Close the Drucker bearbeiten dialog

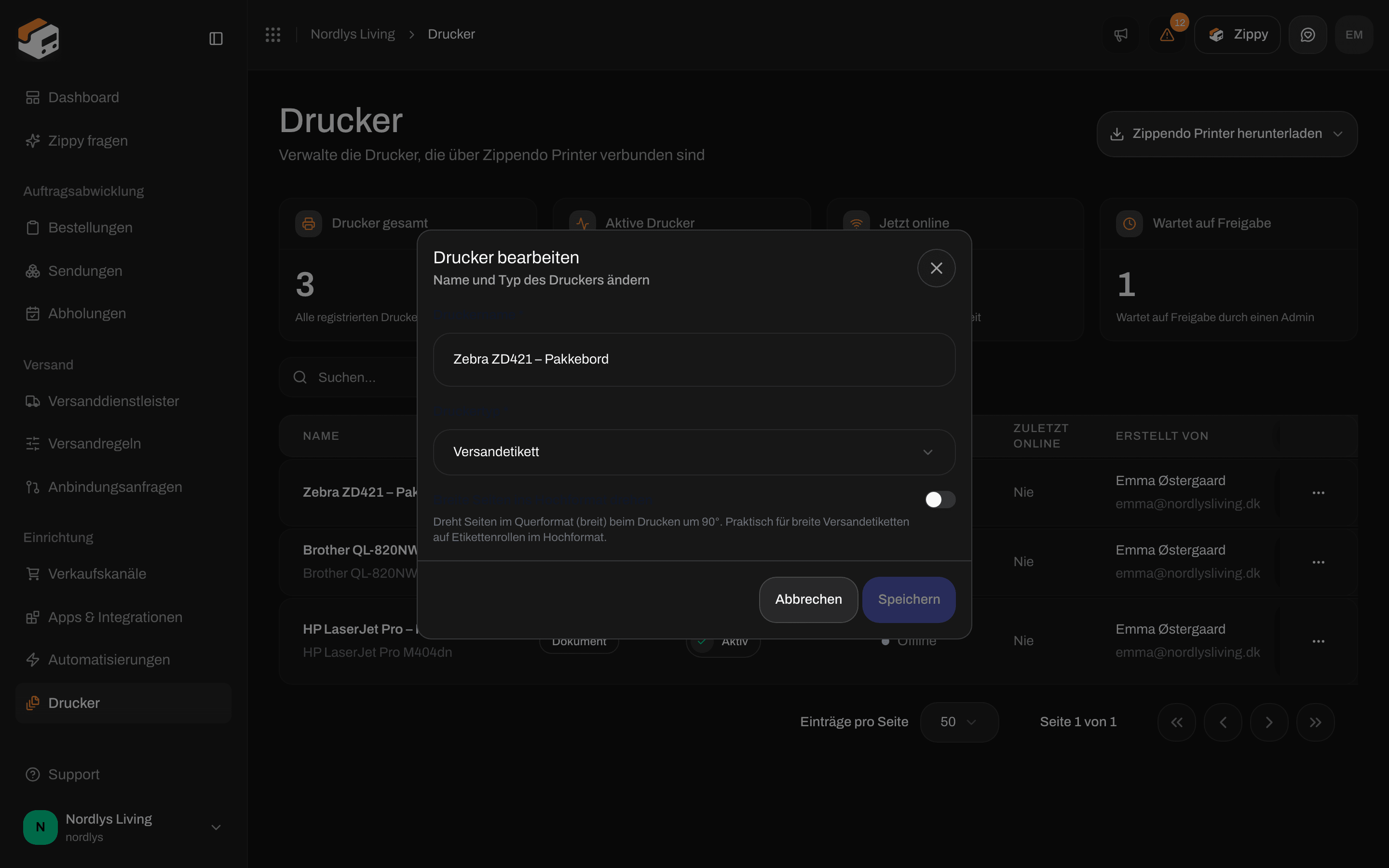[x=936, y=268]
